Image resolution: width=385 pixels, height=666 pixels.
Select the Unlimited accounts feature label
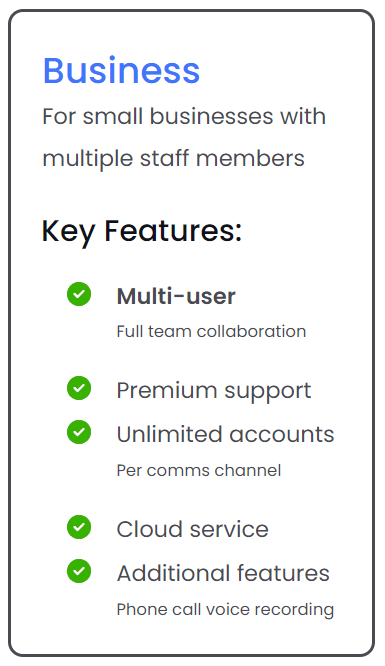pos(226,434)
